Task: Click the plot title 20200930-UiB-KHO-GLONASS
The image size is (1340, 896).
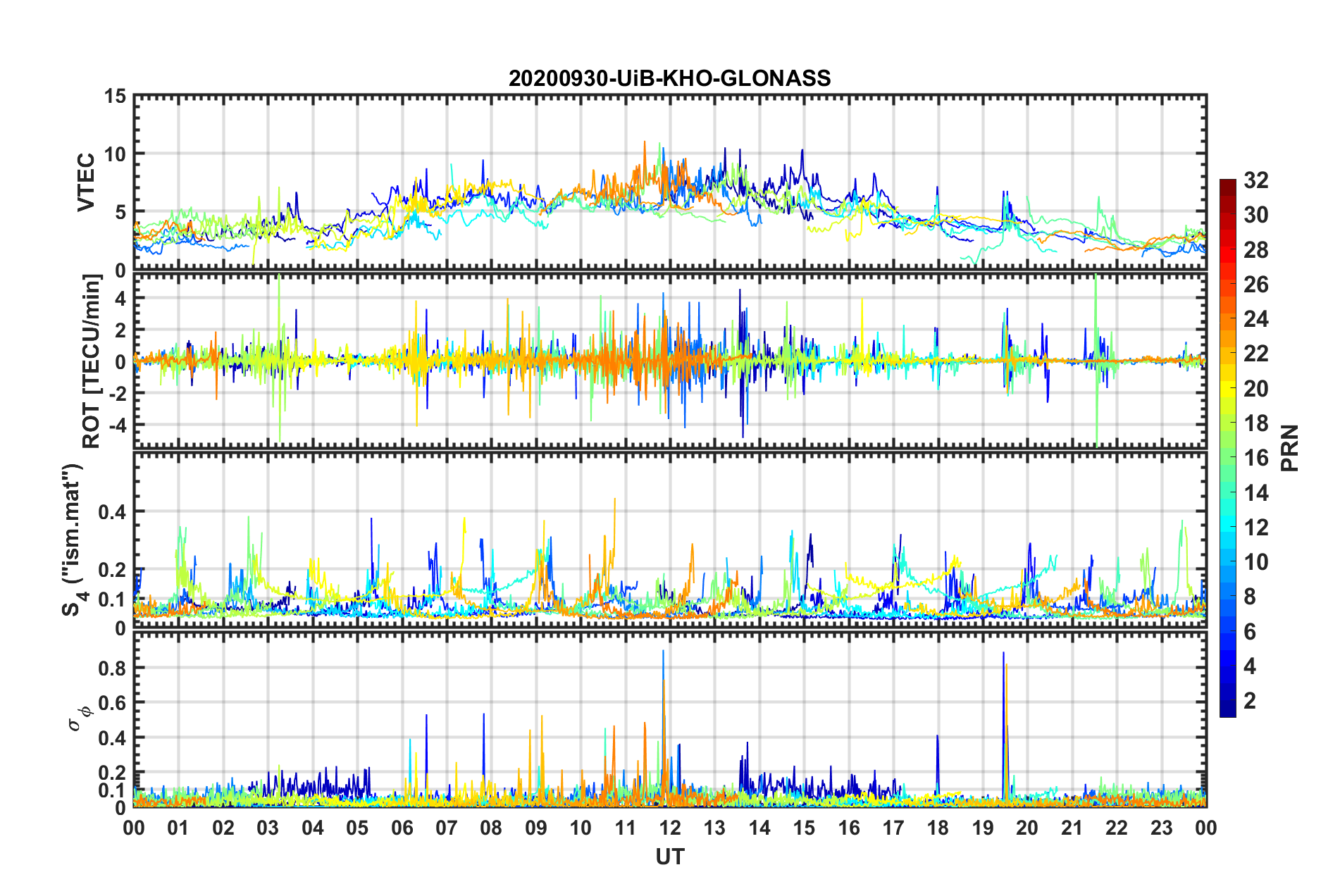Action: (669, 78)
